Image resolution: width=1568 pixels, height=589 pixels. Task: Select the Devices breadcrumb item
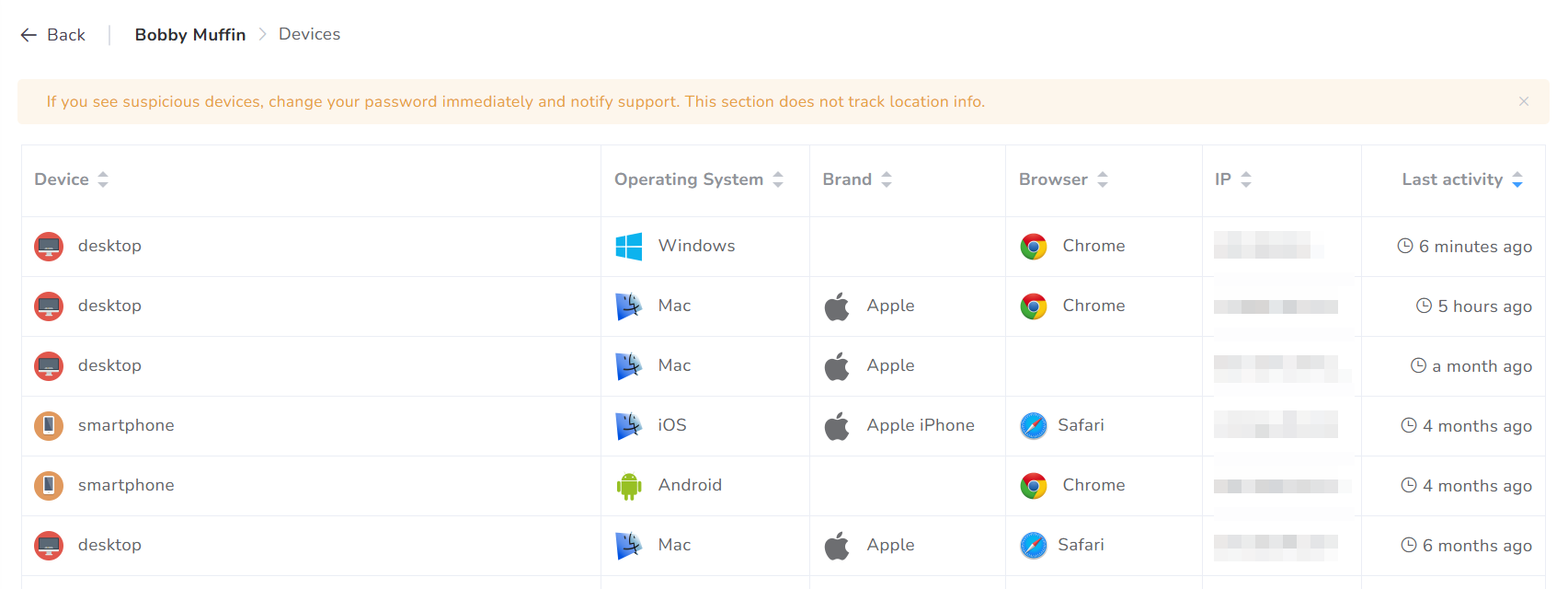pyautogui.click(x=309, y=34)
